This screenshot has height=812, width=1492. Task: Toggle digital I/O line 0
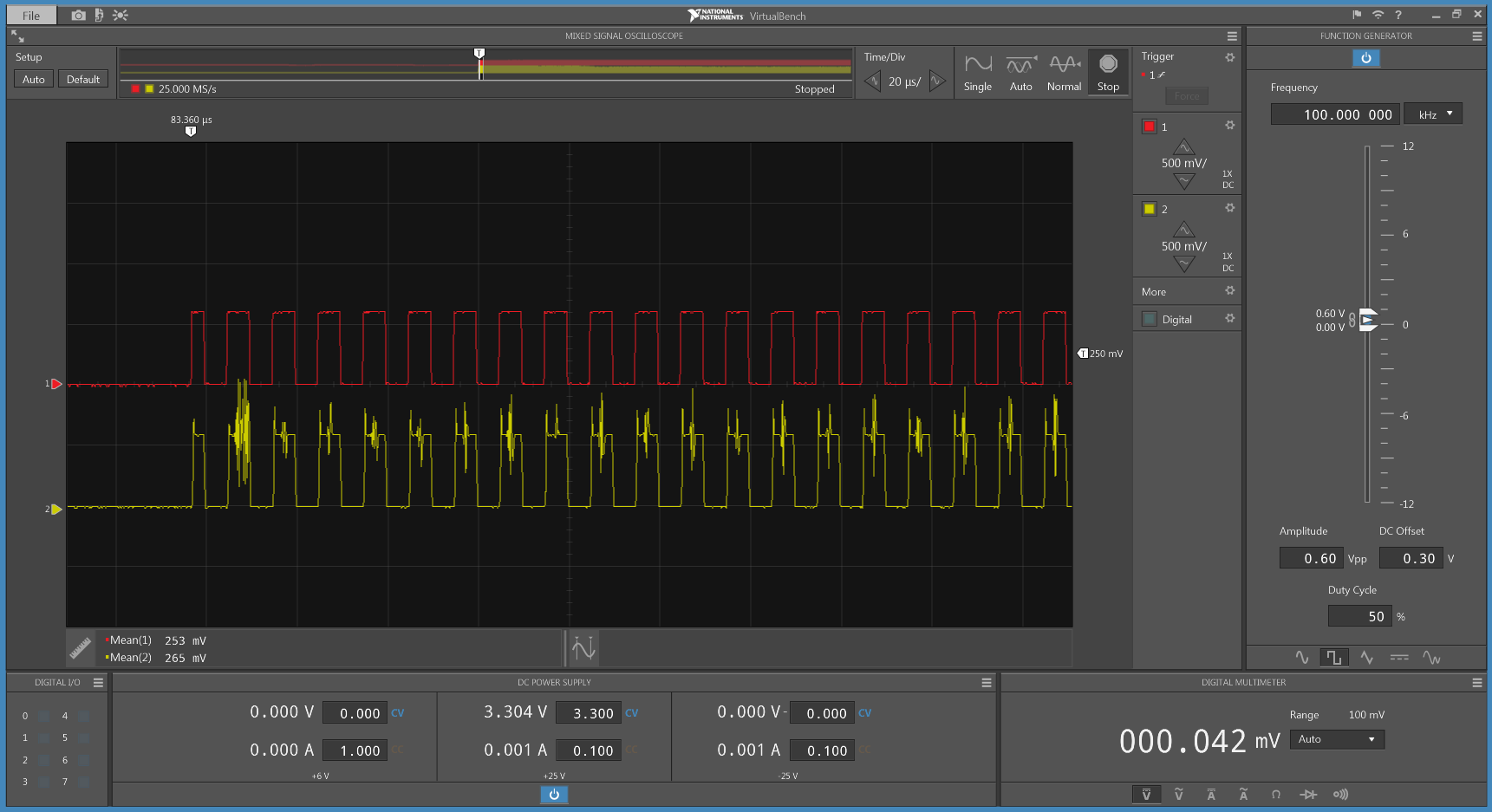(44, 716)
